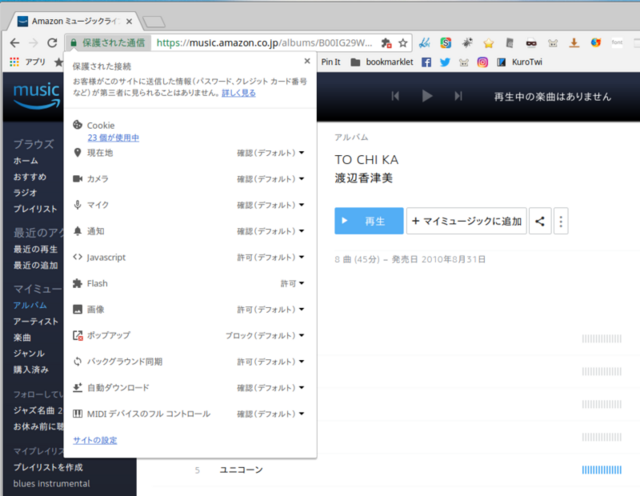Open the 詳しく見る learn more link

click(239, 93)
